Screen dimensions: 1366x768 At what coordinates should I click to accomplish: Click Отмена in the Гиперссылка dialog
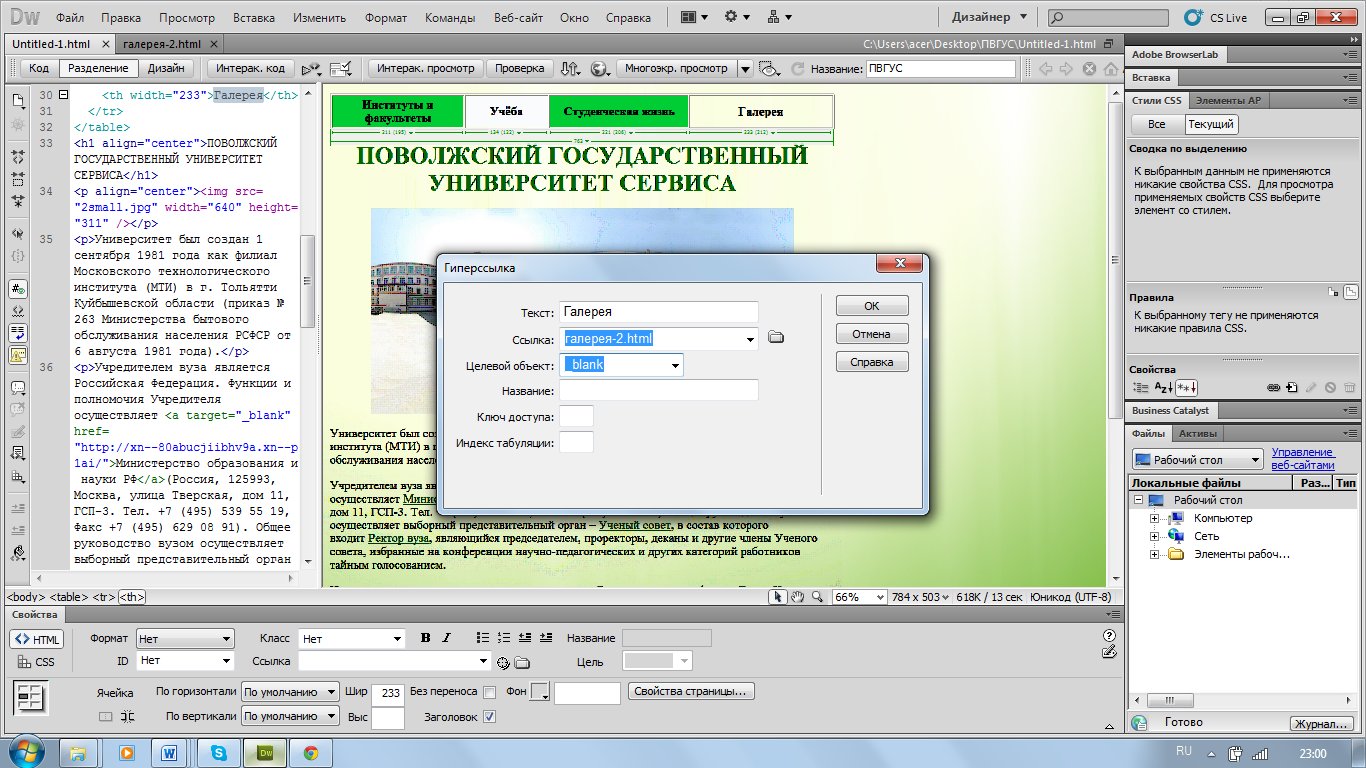coord(872,334)
